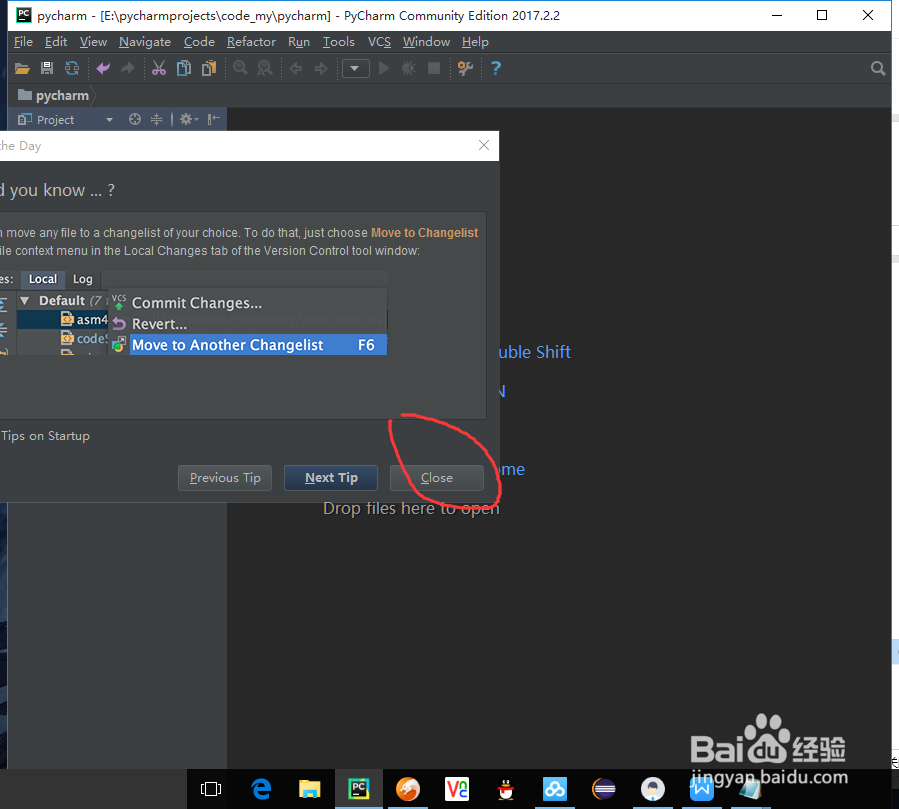Click the Previous Tip button

click(x=225, y=478)
